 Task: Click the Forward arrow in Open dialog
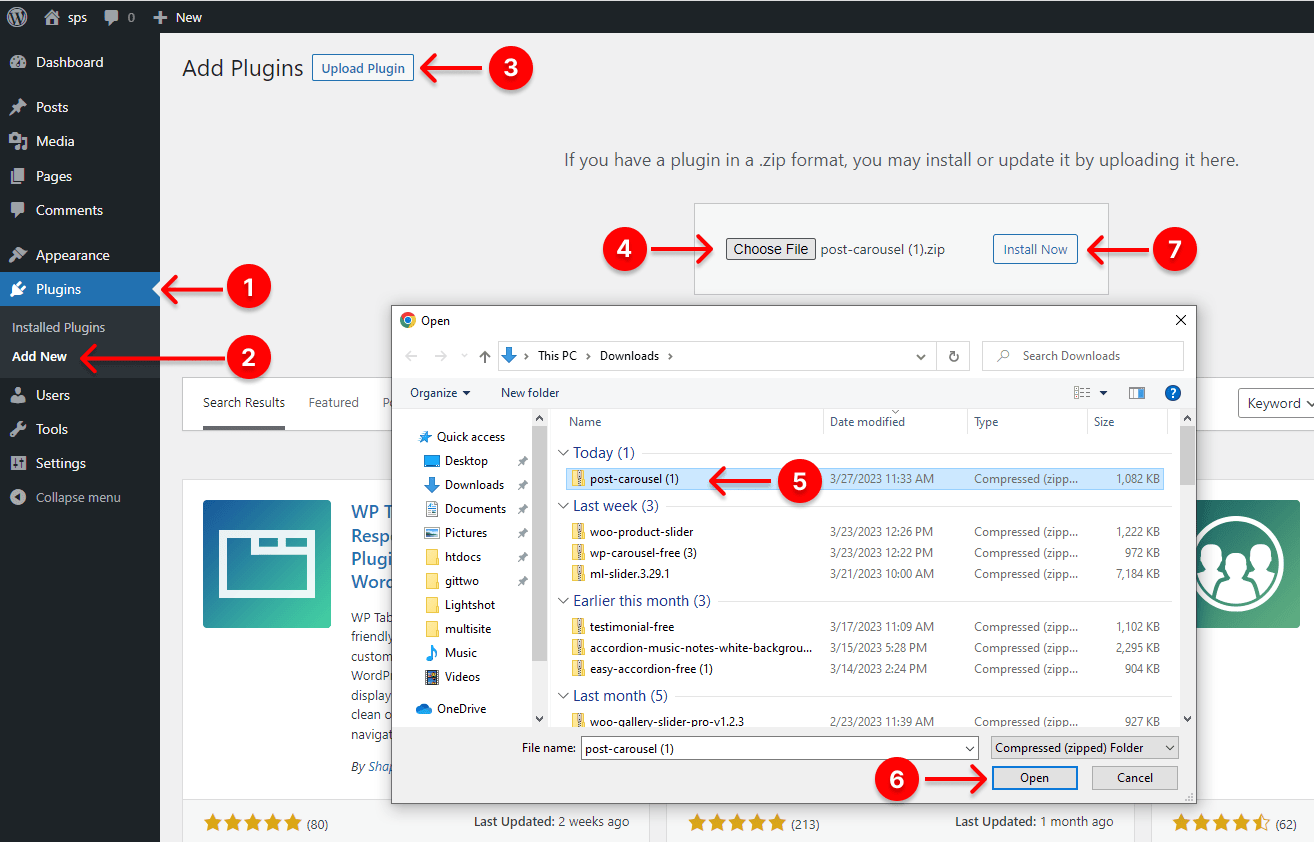tap(440, 356)
